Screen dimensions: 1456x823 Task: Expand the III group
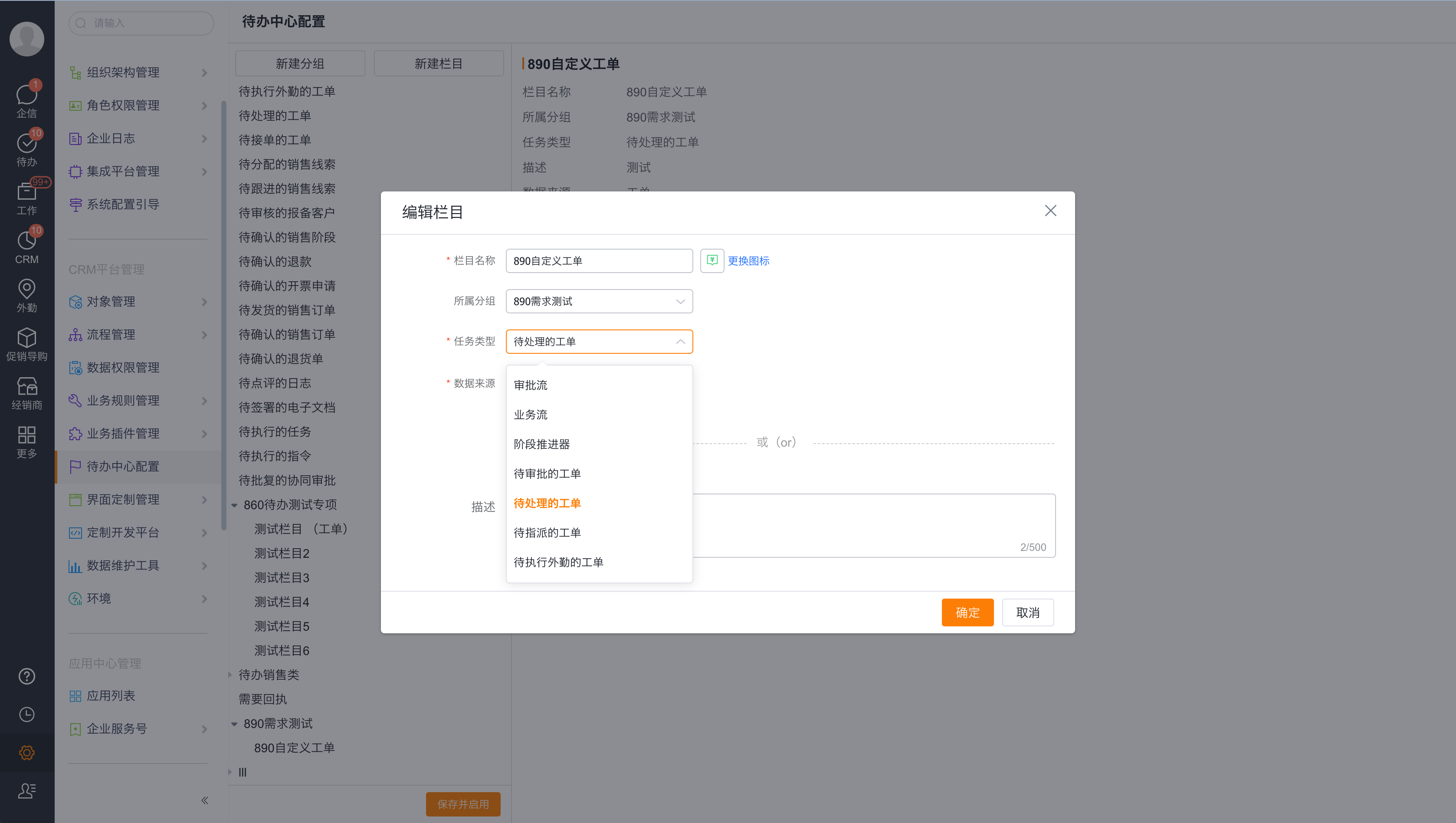coord(230,772)
